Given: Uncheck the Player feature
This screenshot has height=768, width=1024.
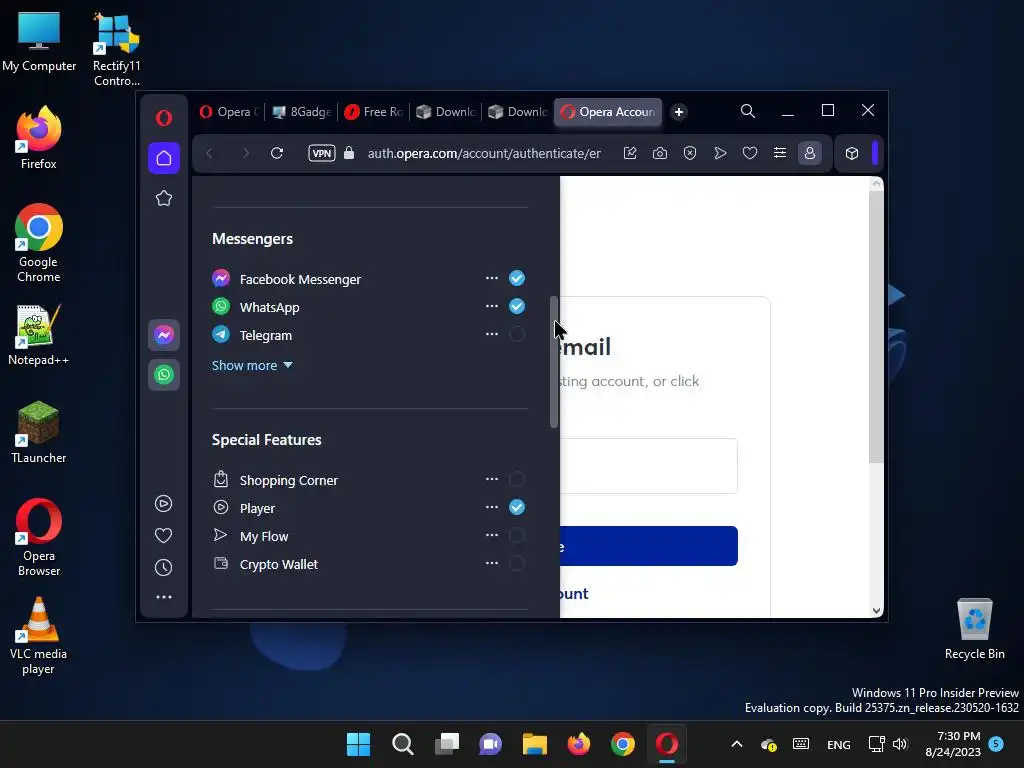Looking at the screenshot, I should (517, 507).
